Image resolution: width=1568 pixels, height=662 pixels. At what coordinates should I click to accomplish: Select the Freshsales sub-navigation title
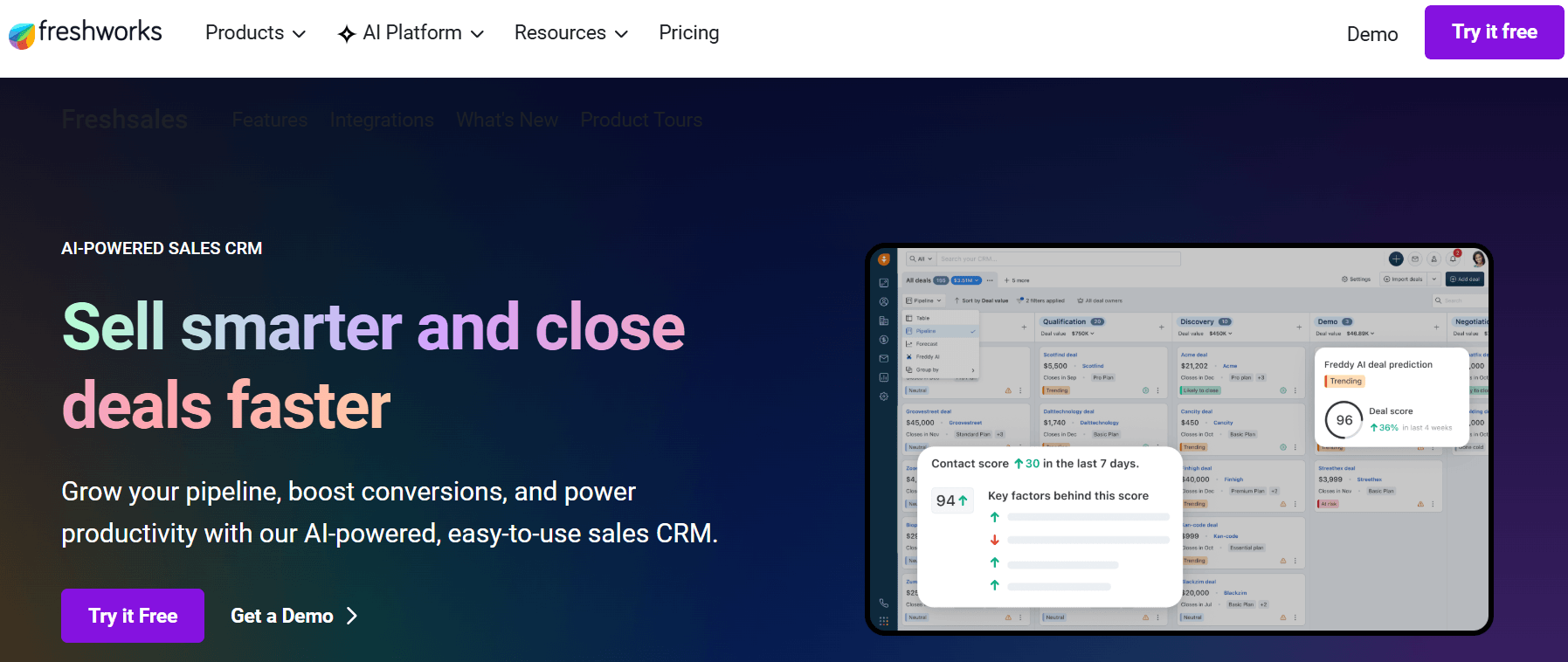(125, 120)
